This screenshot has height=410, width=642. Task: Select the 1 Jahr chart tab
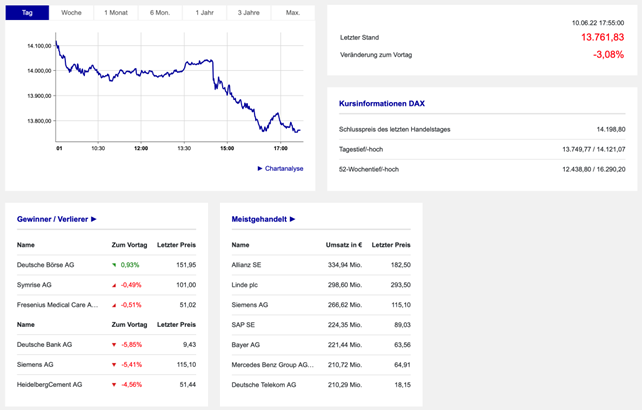204,13
